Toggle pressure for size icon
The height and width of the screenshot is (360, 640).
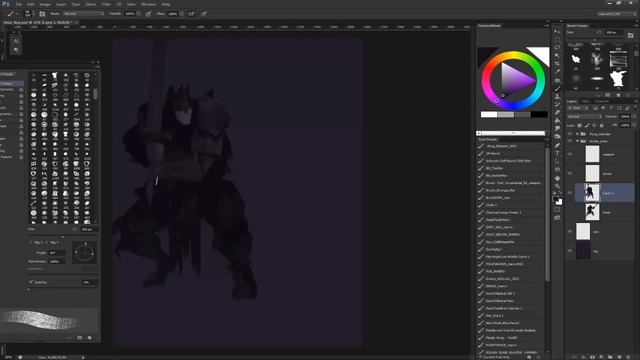tap(204, 14)
